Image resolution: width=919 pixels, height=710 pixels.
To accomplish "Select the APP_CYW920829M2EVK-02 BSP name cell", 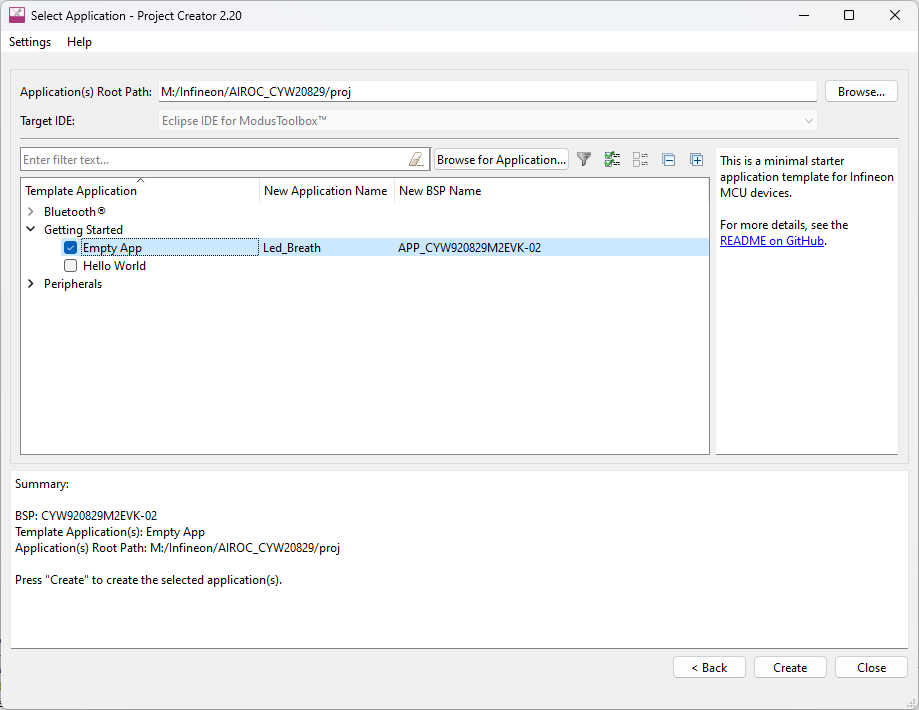I will [x=469, y=248].
